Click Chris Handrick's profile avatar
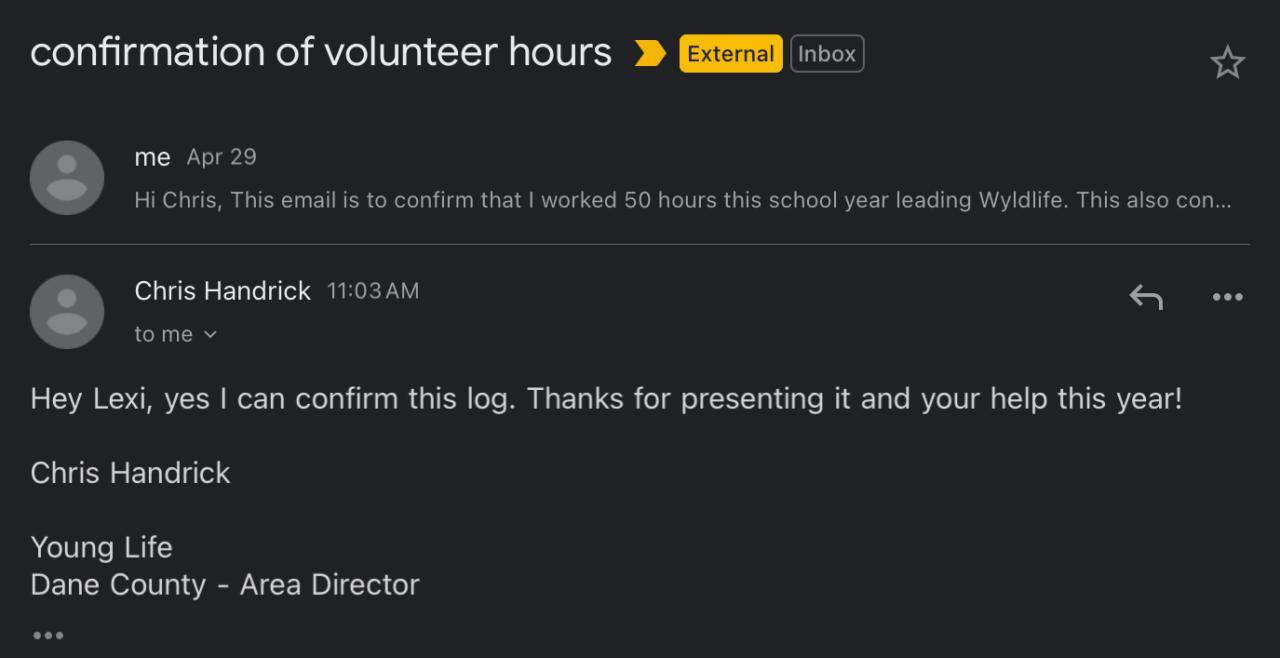 [x=67, y=312]
